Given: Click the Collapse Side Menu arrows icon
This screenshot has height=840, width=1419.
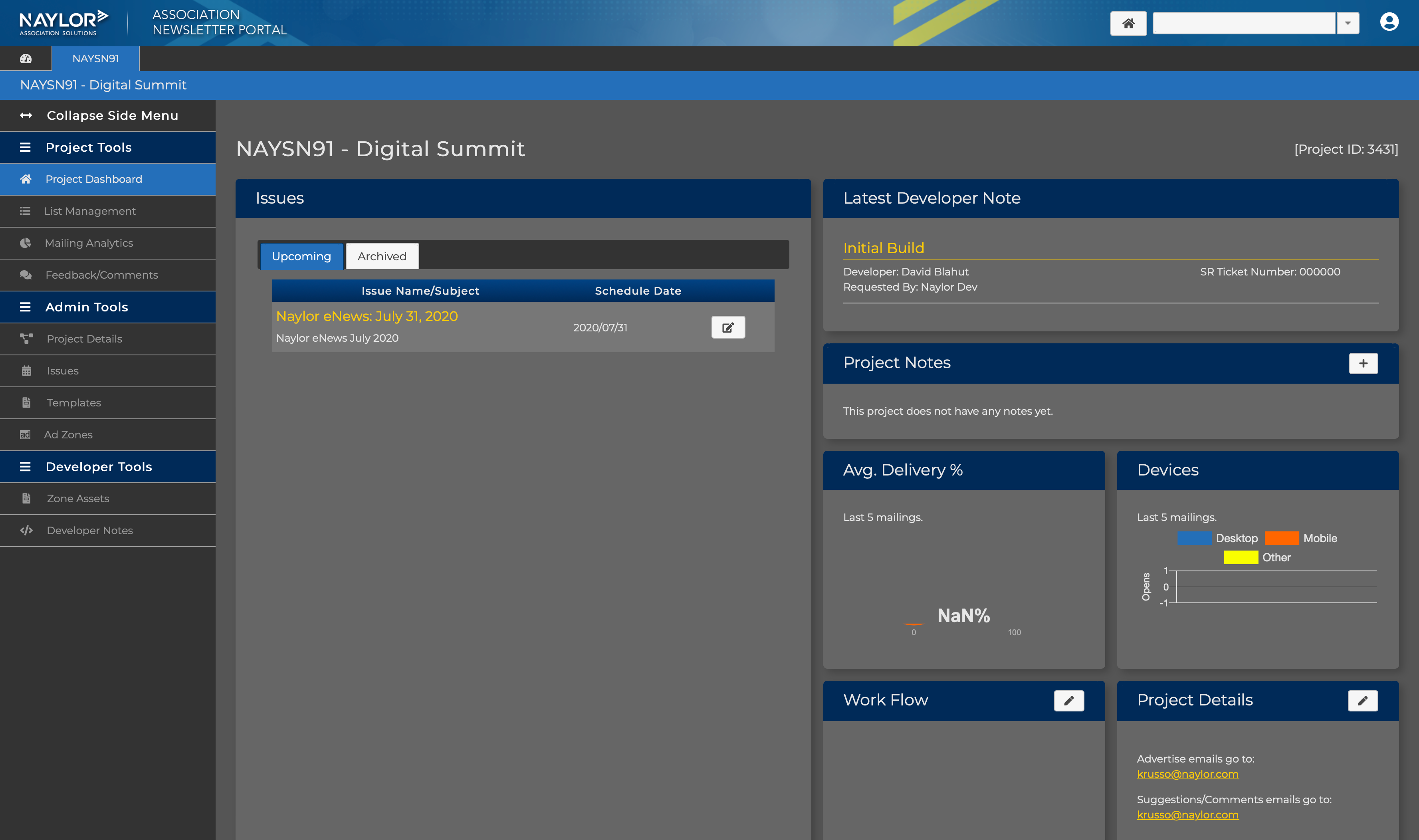Looking at the screenshot, I should click(x=26, y=115).
